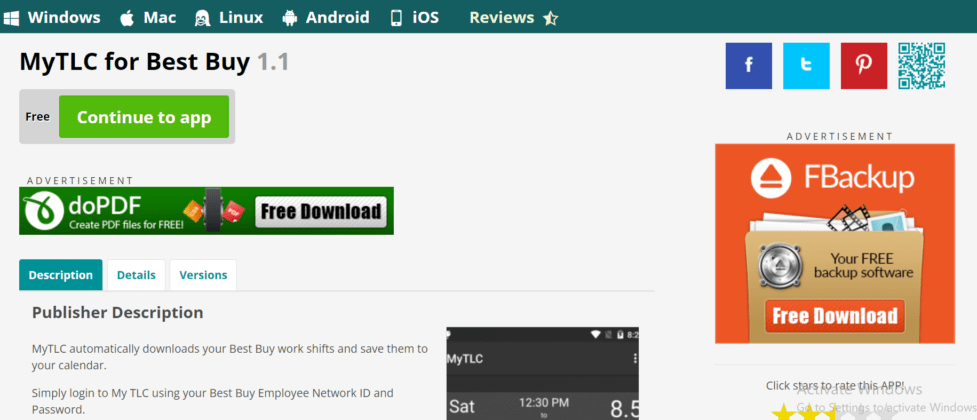
Task: Open the Windows platform category
Action: click(51, 17)
